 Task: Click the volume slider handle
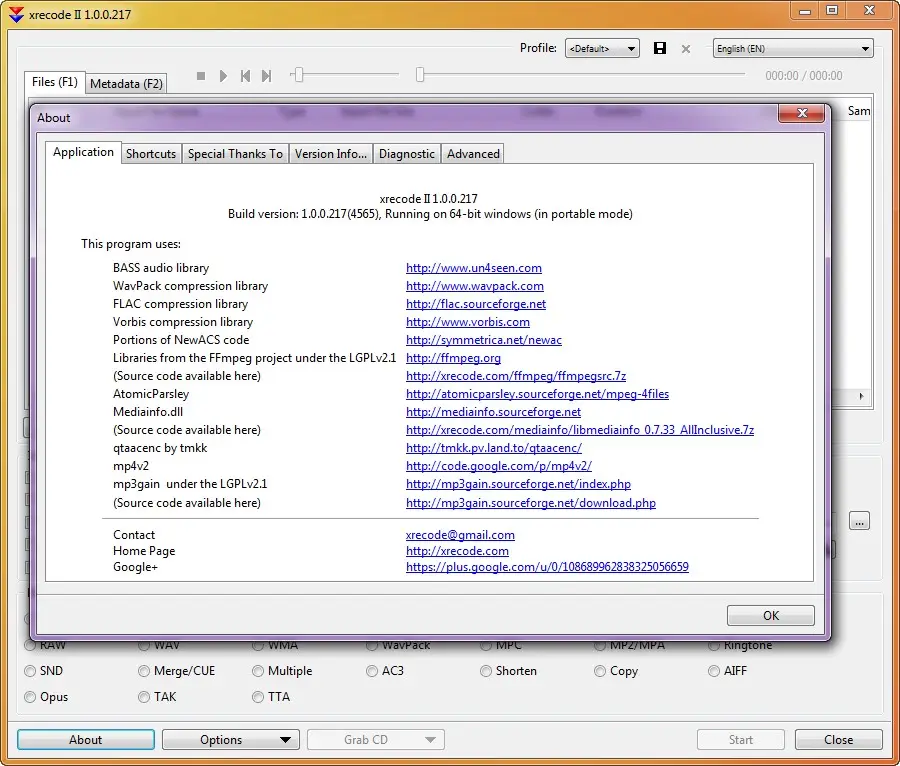click(x=298, y=75)
